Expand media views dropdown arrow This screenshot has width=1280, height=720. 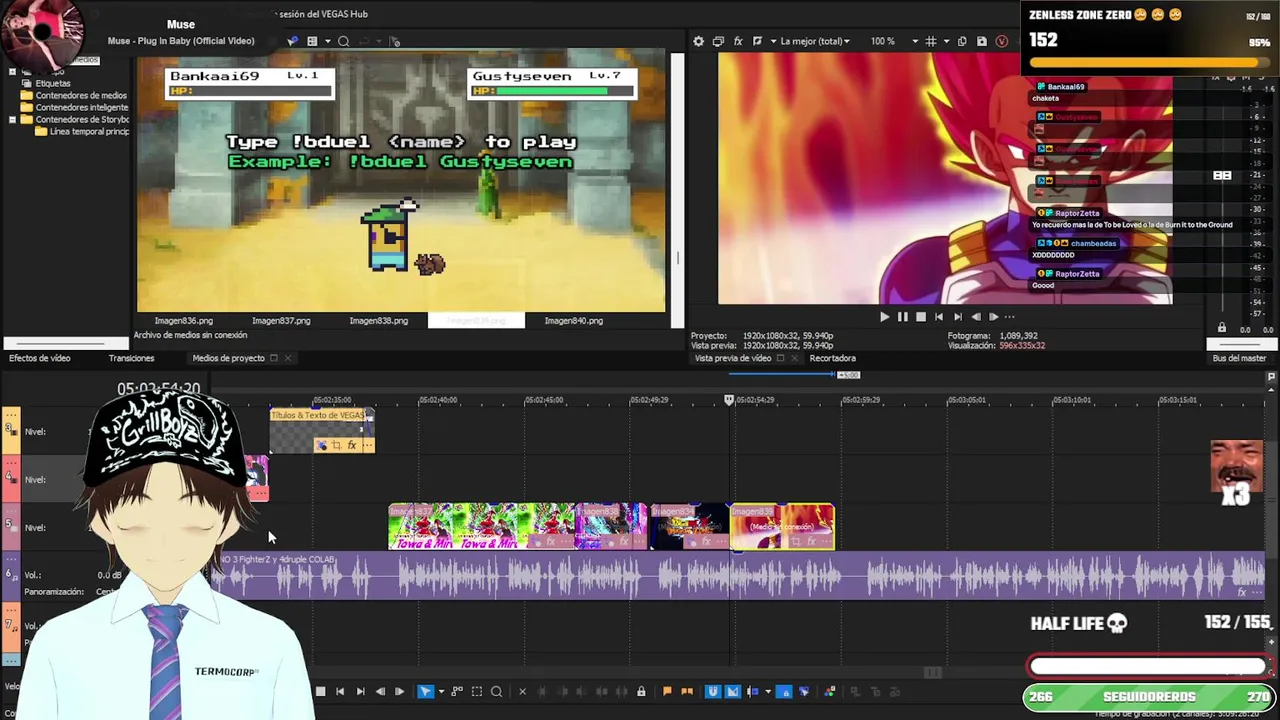[326, 41]
